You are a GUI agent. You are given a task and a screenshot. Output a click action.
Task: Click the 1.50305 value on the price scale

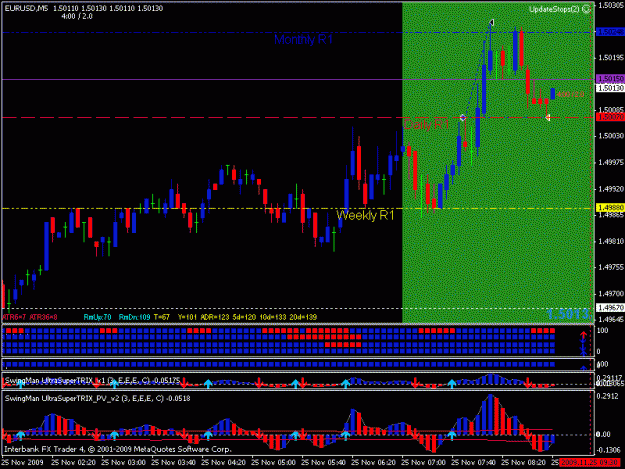pos(611,5)
